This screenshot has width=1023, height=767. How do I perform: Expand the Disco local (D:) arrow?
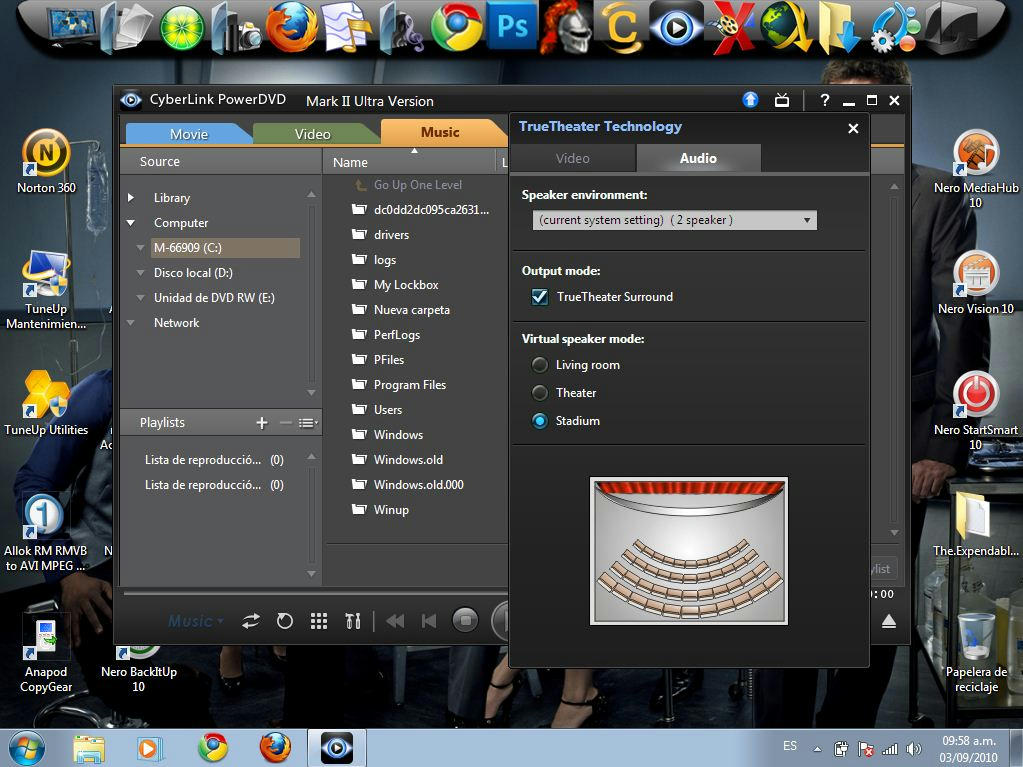pos(140,273)
